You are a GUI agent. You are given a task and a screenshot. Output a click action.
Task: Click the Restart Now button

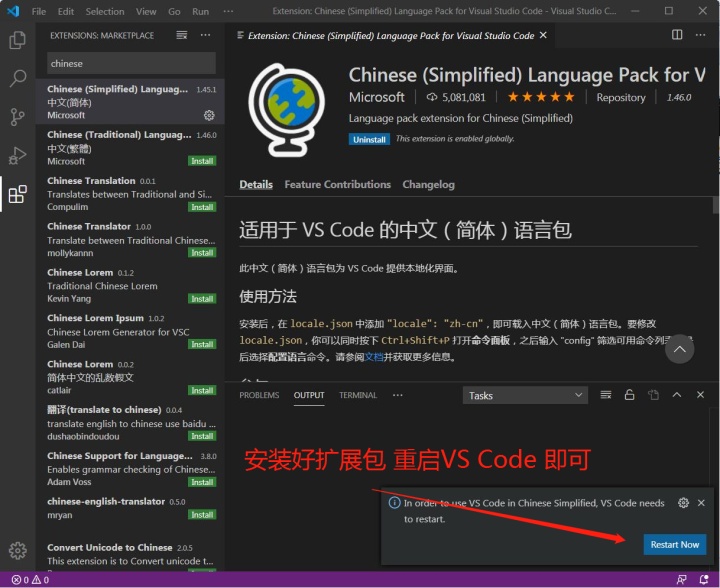(675, 544)
